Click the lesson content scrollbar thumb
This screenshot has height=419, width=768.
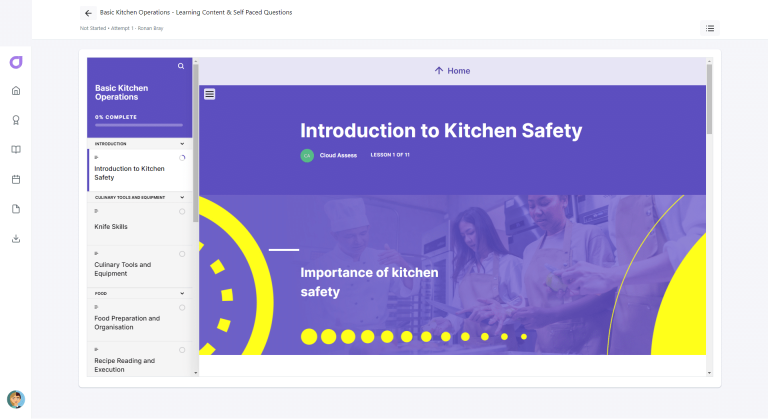709,99
